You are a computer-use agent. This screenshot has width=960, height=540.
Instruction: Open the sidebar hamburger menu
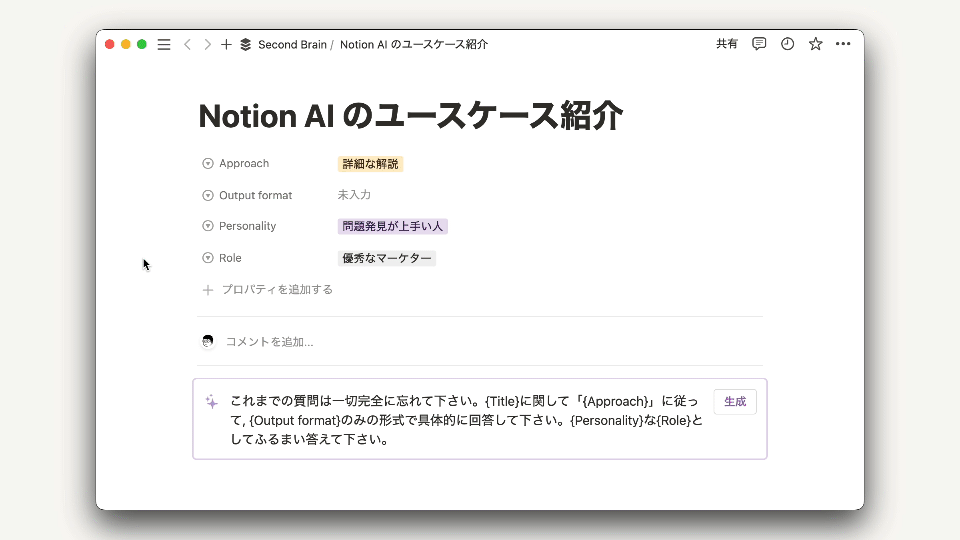163,45
